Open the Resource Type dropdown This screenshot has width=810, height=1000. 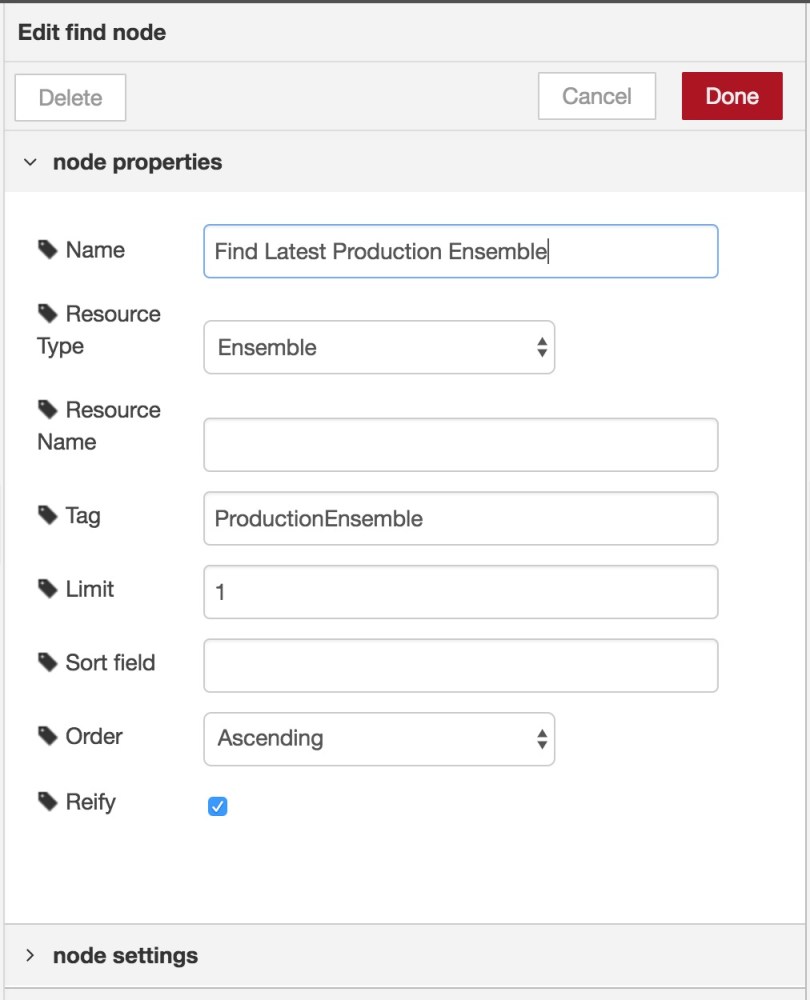[x=378, y=346]
